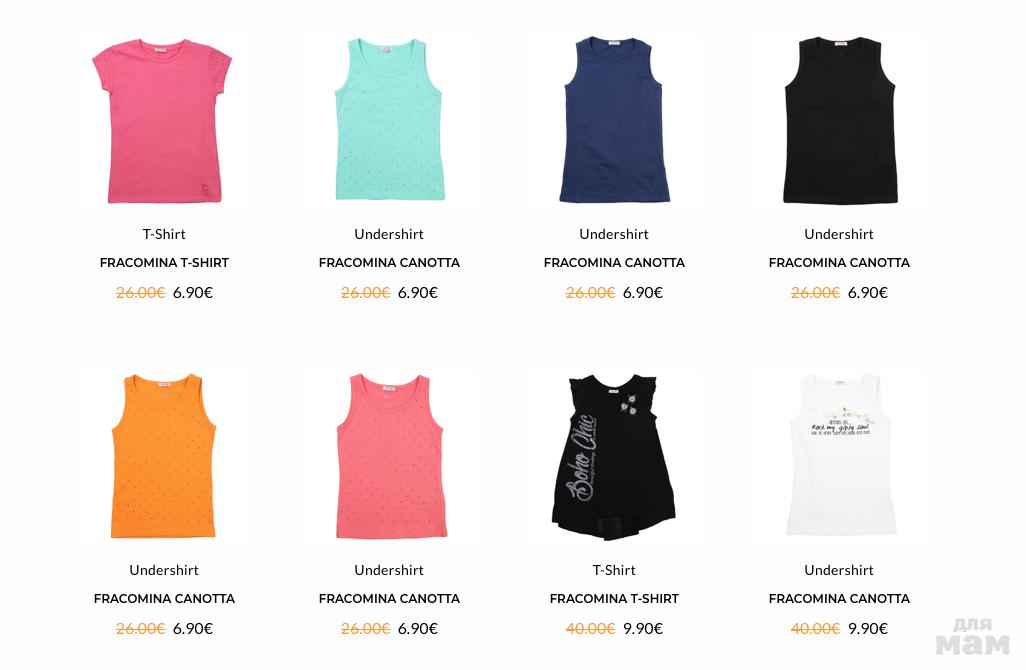The width and height of the screenshot is (1026, 670).
Task: Open the plain black undershirt image
Action: [x=840, y=120]
